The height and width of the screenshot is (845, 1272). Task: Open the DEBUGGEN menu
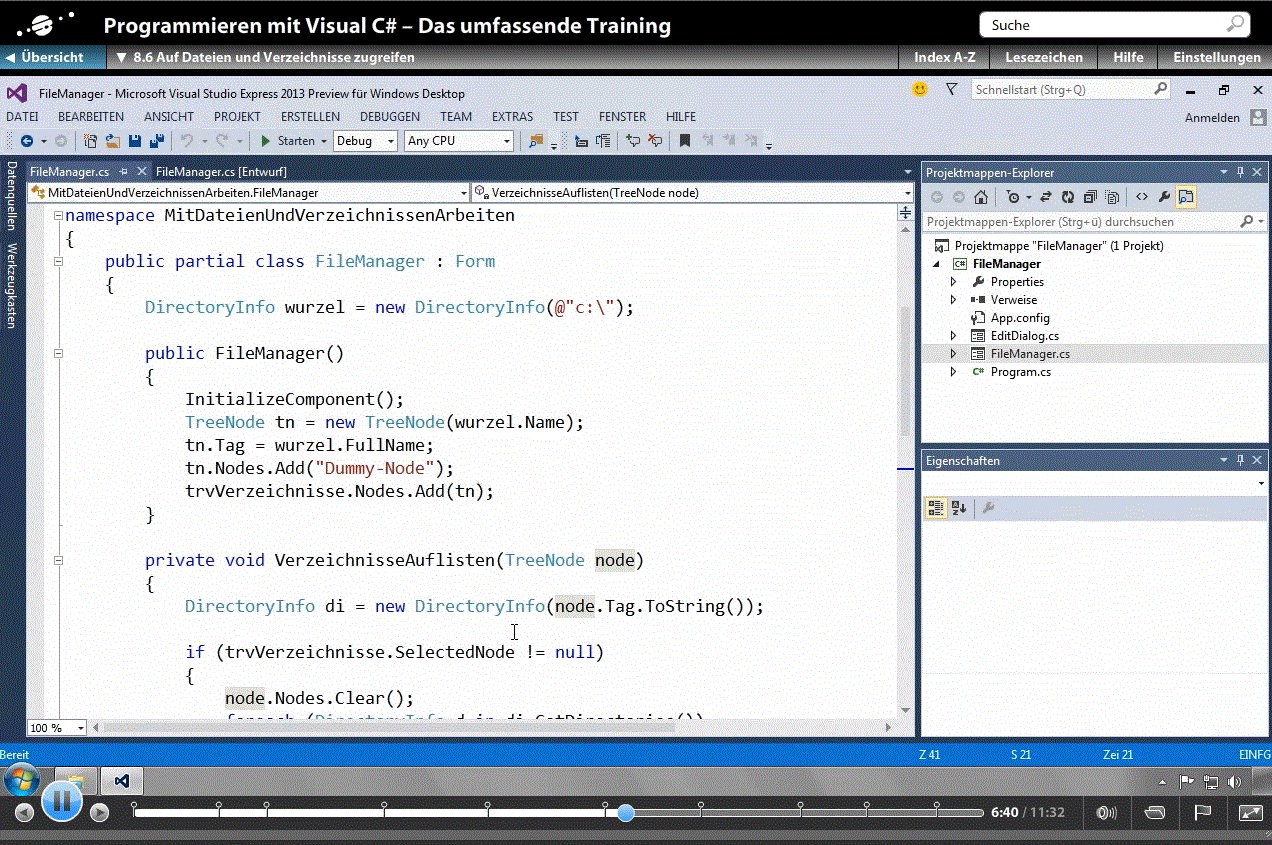point(390,116)
